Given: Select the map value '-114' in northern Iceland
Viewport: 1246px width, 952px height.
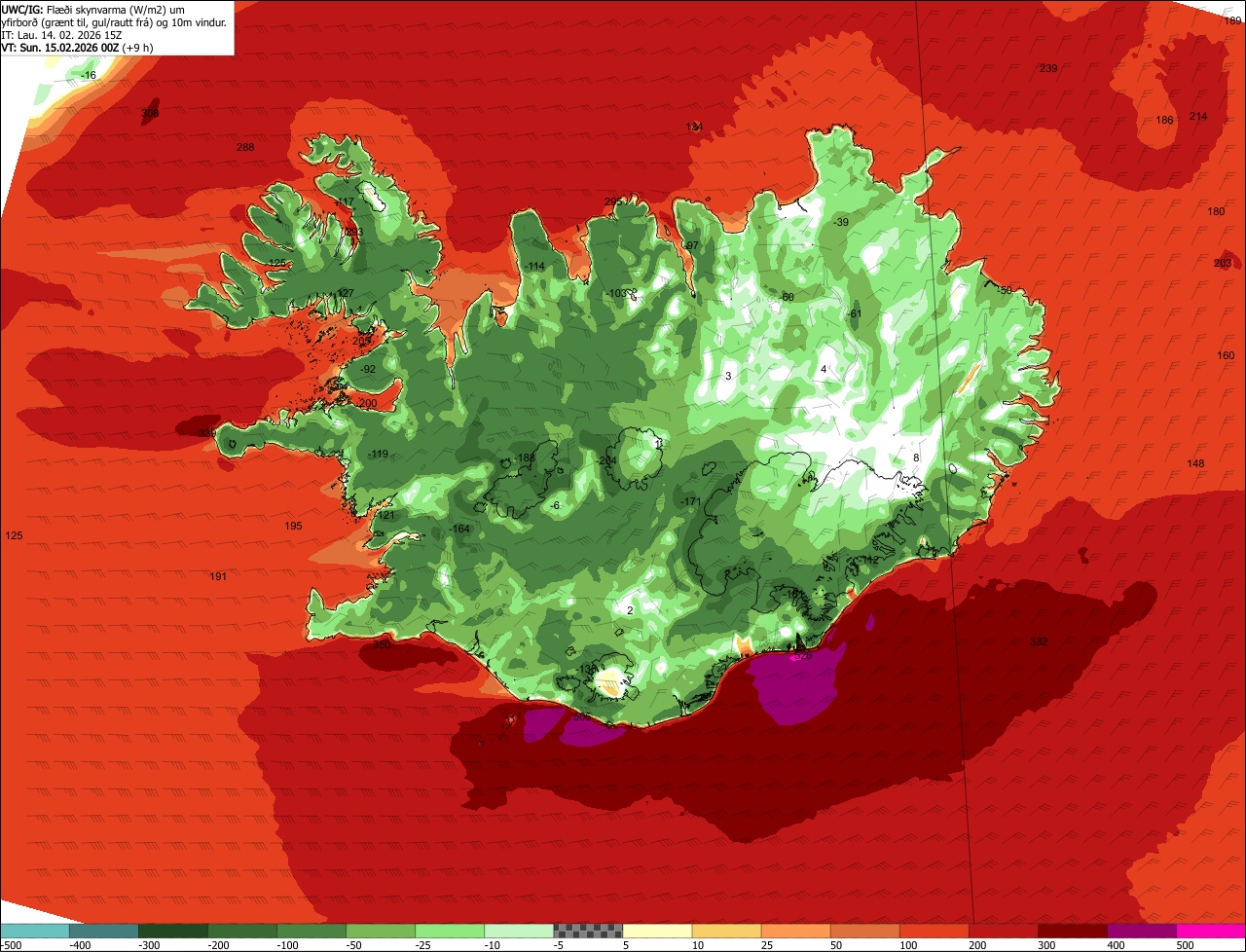Looking at the screenshot, I should pyautogui.click(x=535, y=266).
